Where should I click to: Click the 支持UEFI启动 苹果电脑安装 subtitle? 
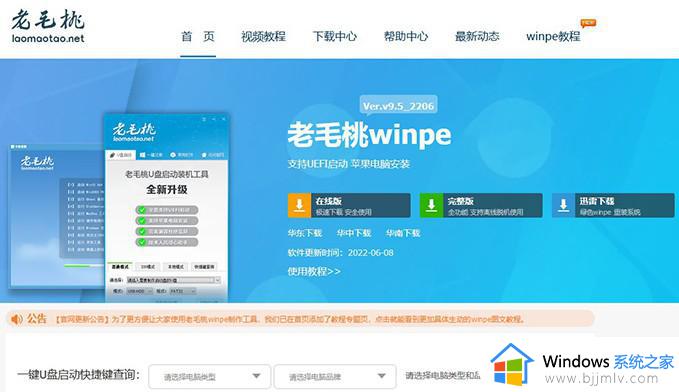tap(349, 164)
